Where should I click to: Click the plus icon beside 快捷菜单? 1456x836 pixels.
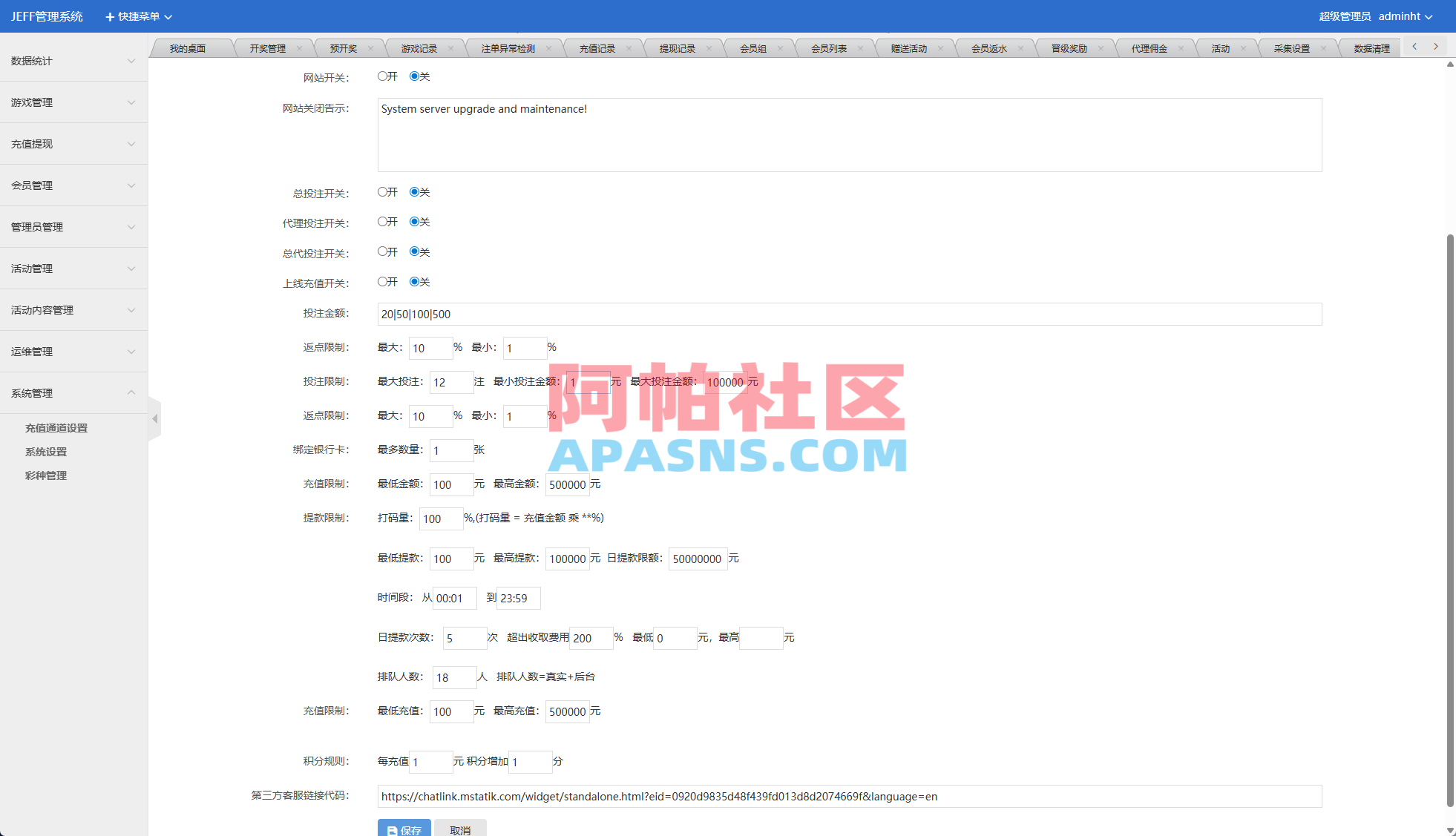click(108, 16)
